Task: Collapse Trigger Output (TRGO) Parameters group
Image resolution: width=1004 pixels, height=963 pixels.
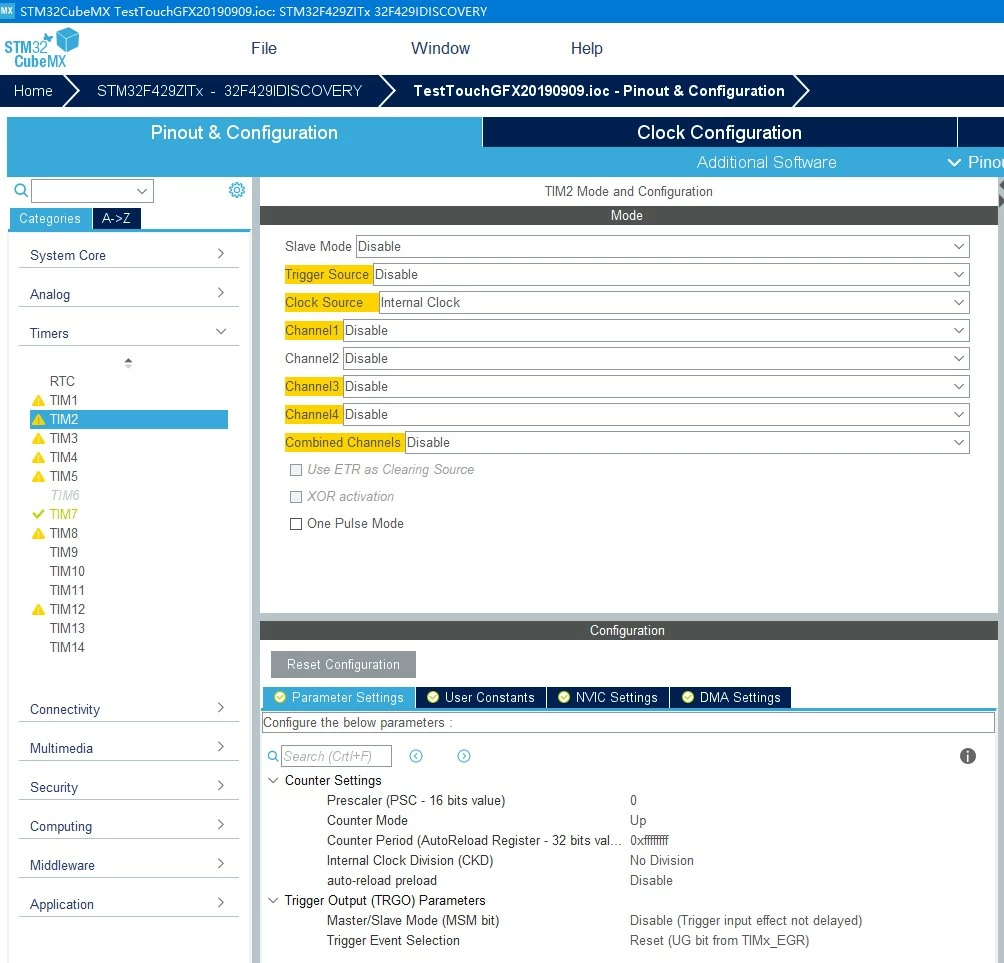Action: click(273, 901)
